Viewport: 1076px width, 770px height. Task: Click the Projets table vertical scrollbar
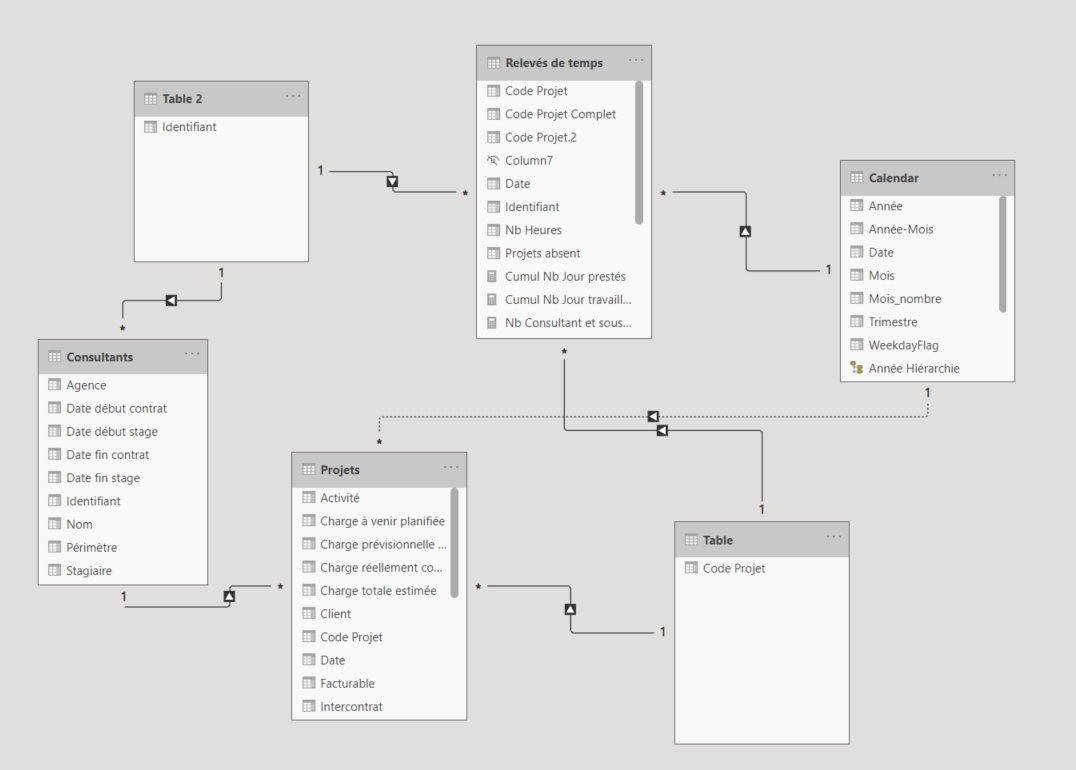click(454, 542)
